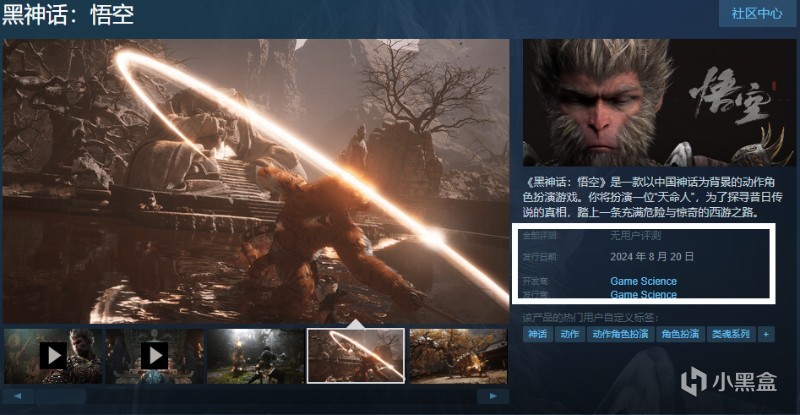Select the highlighted thumbnail with glowing ring
The width and height of the screenshot is (800, 415).
click(x=356, y=356)
